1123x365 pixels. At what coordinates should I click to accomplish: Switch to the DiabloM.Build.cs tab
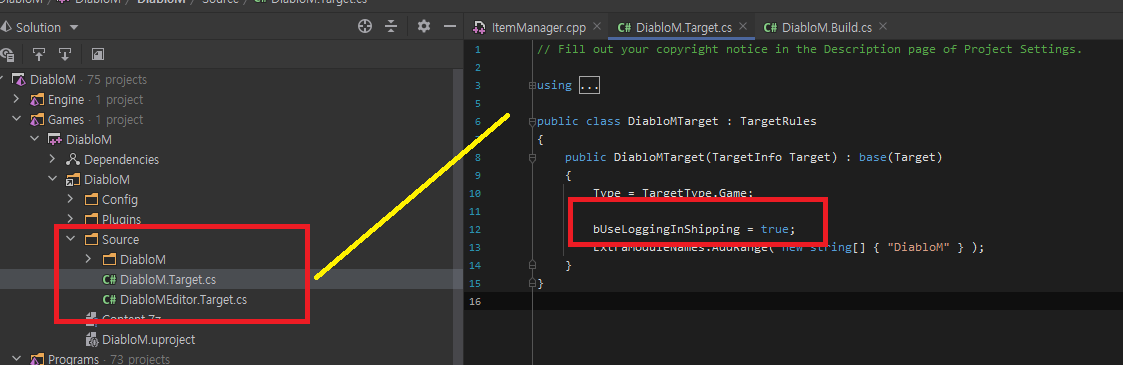[x=826, y=27]
